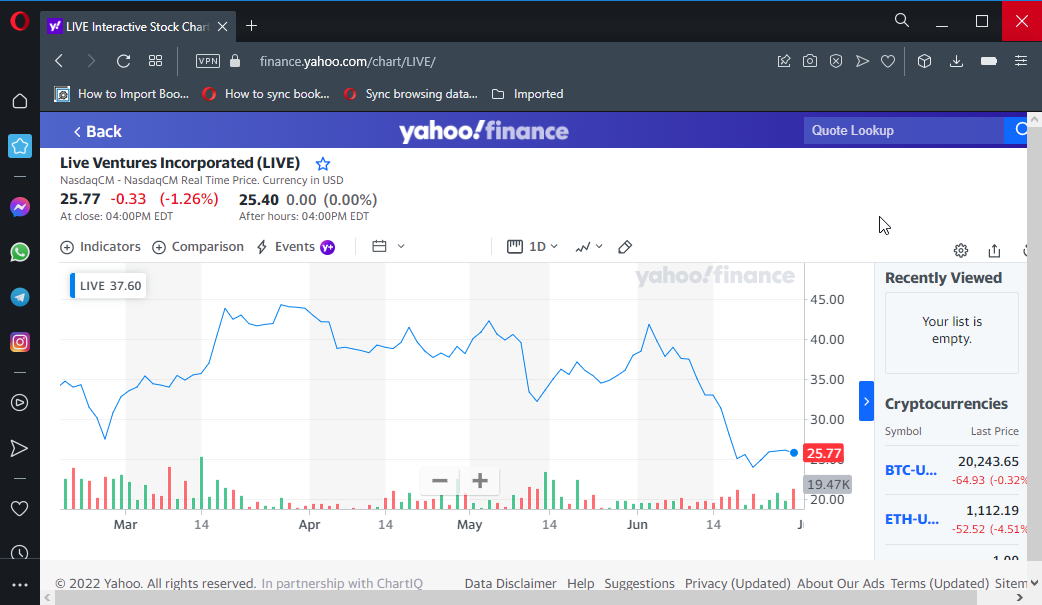Open the 'How to Import Boo...' bookmark
Image resolution: width=1042 pixels, height=605 pixels.
(x=122, y=94)
